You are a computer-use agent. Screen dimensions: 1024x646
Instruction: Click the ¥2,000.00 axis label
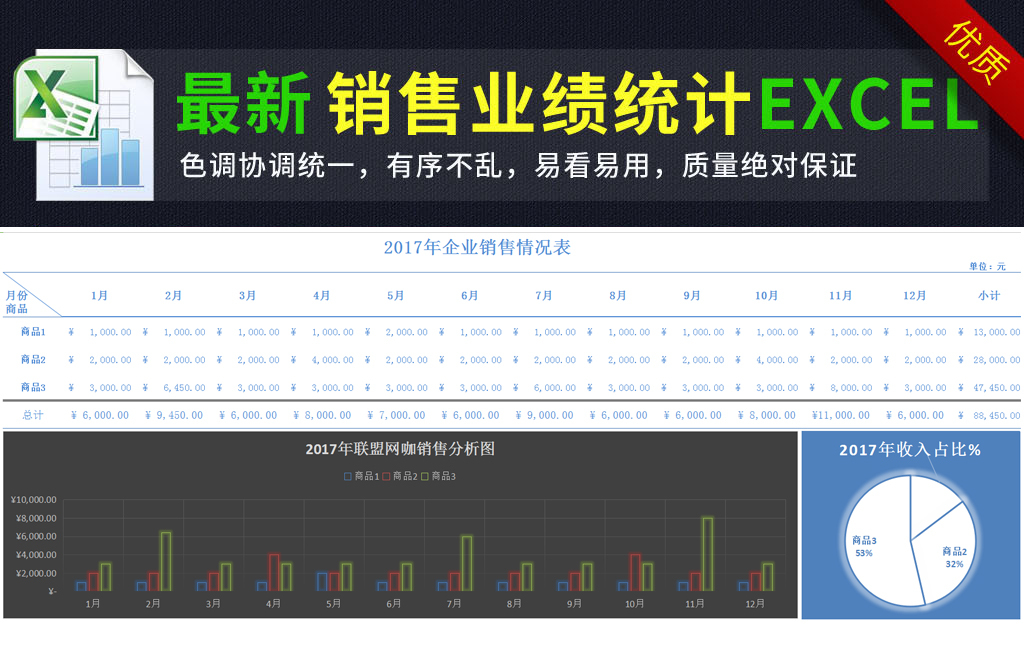(36, 573)
